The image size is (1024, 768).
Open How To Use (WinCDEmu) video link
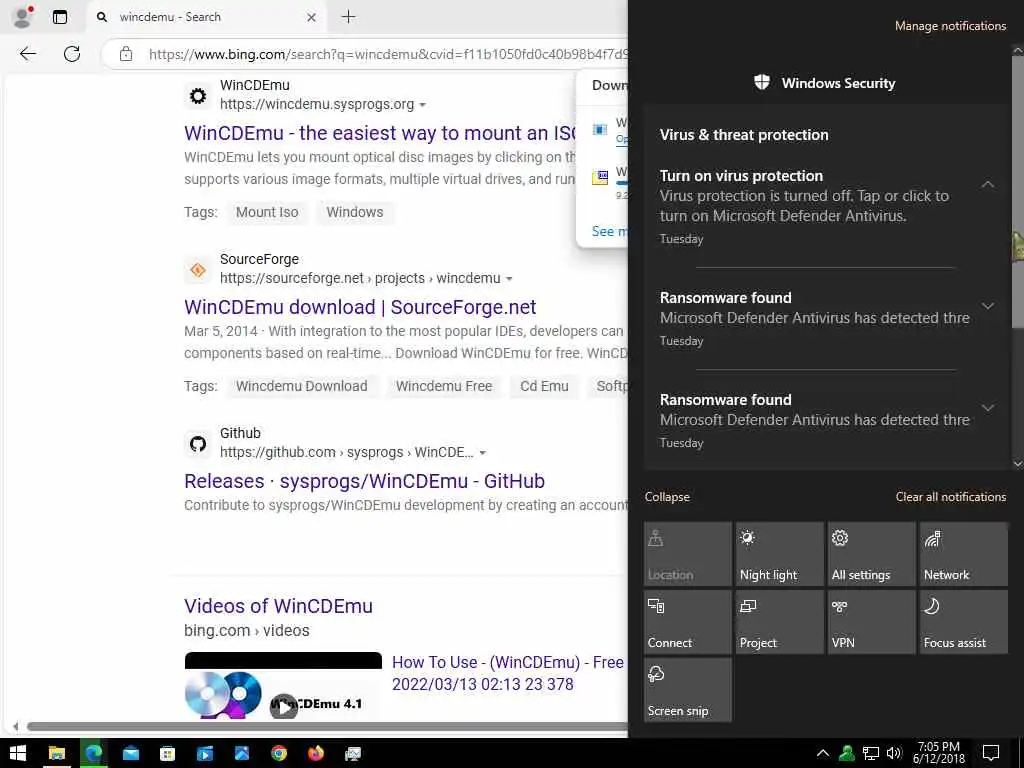[507, 673]
